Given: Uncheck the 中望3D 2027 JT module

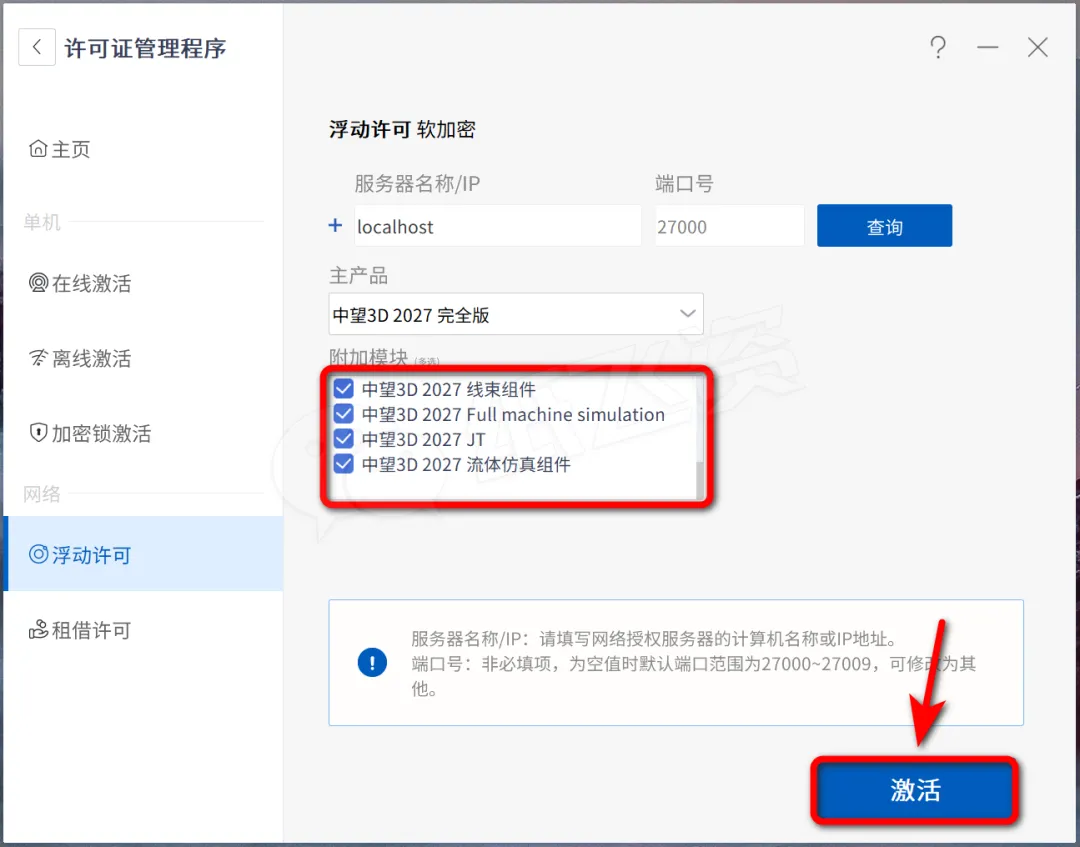Looking at the screenshot, I should click(343, 439).
